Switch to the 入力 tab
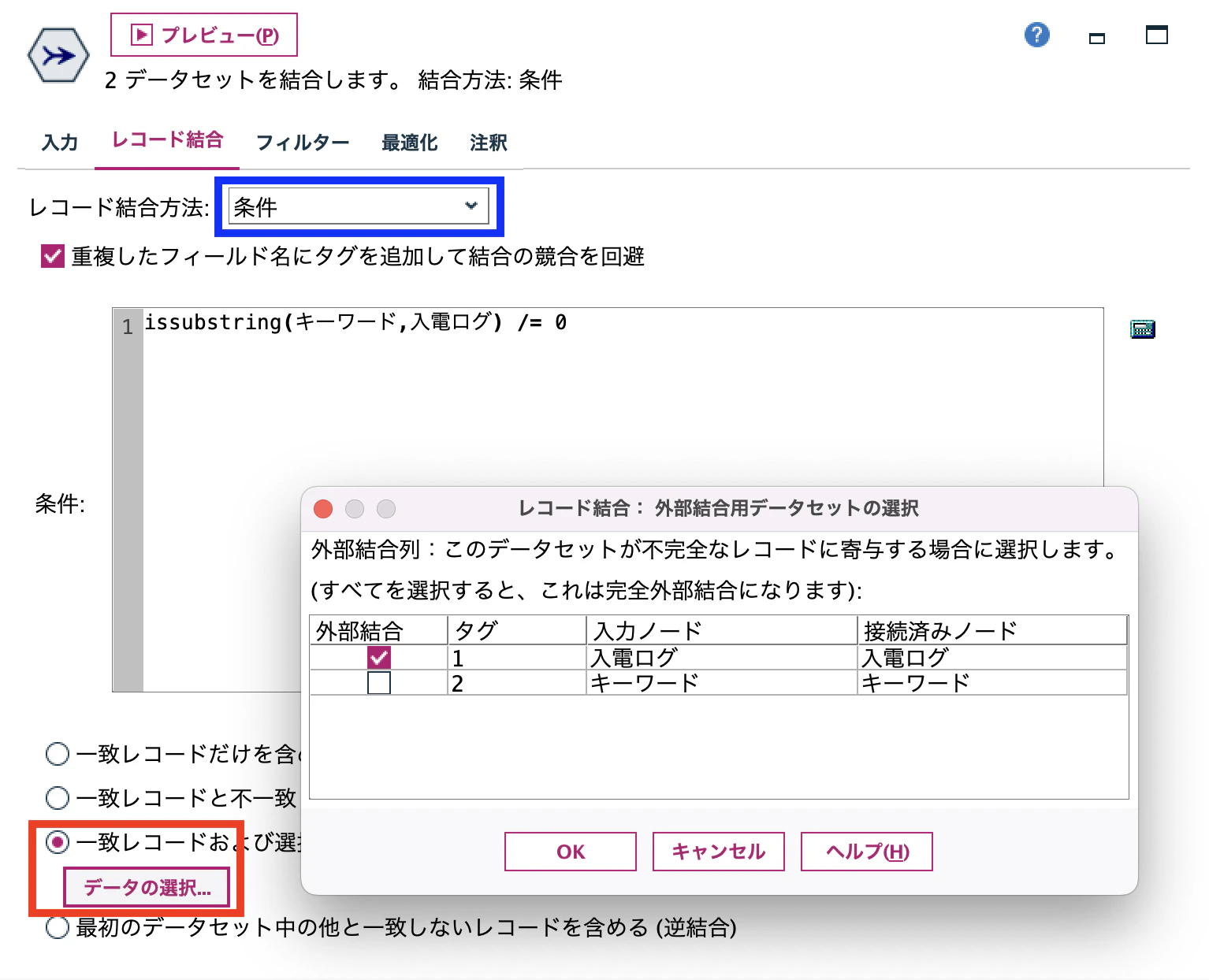This screenshot has height=980, width=1209. (60, 143)
